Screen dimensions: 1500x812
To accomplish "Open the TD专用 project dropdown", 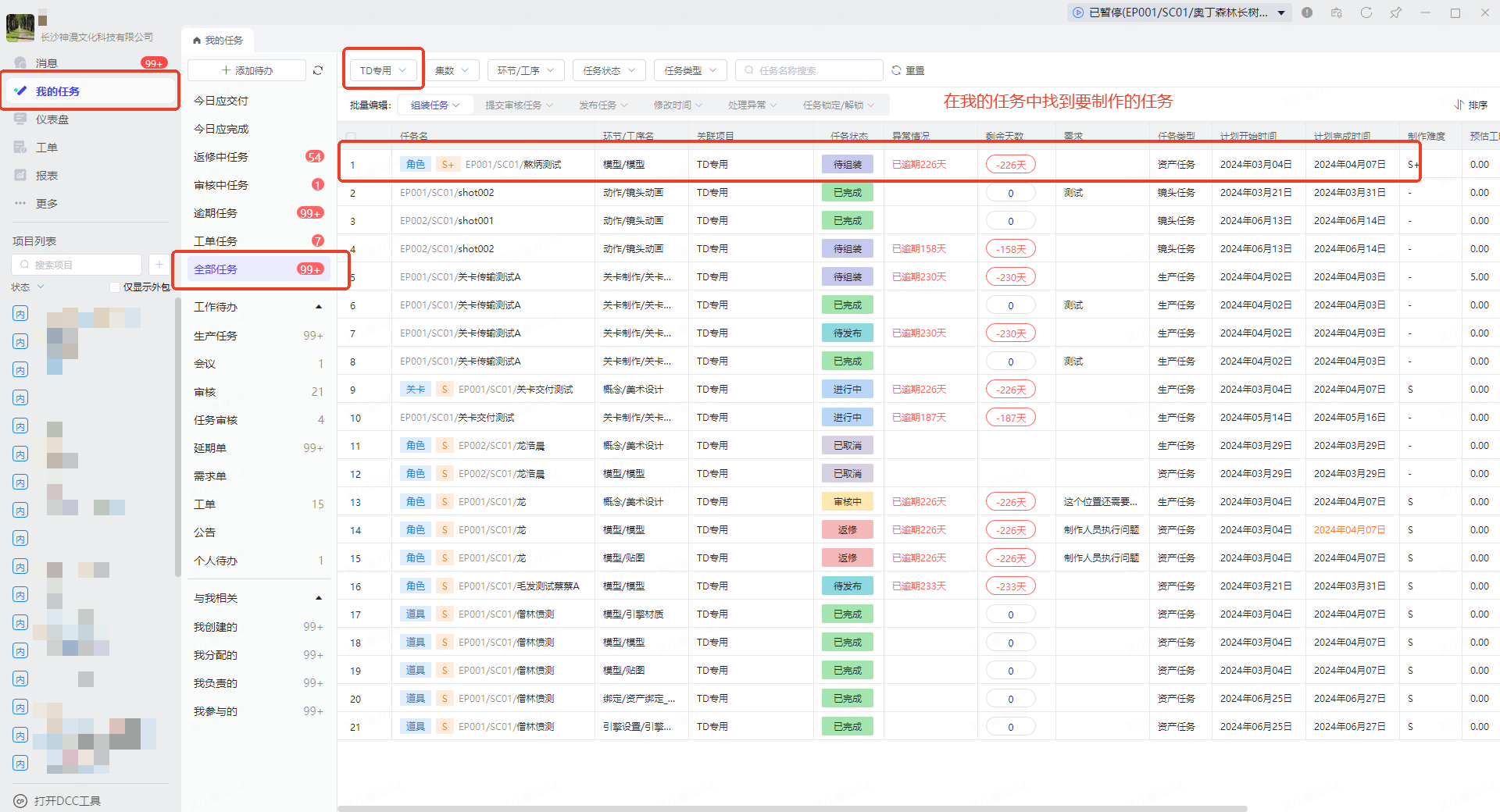I will [x=383, y=70].
